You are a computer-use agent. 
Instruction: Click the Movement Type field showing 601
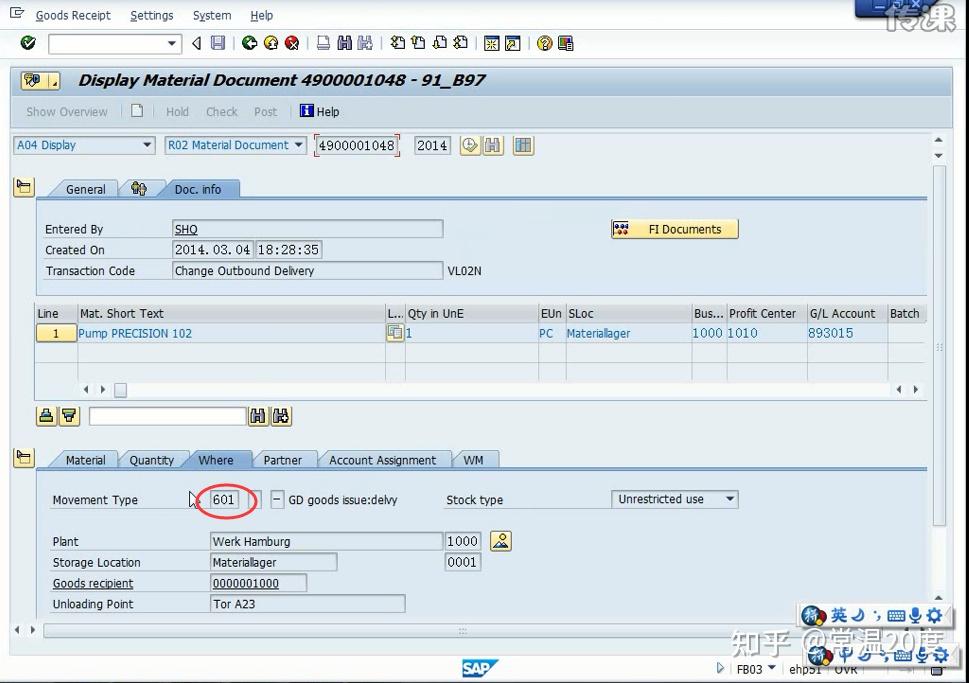click(223, 499)
